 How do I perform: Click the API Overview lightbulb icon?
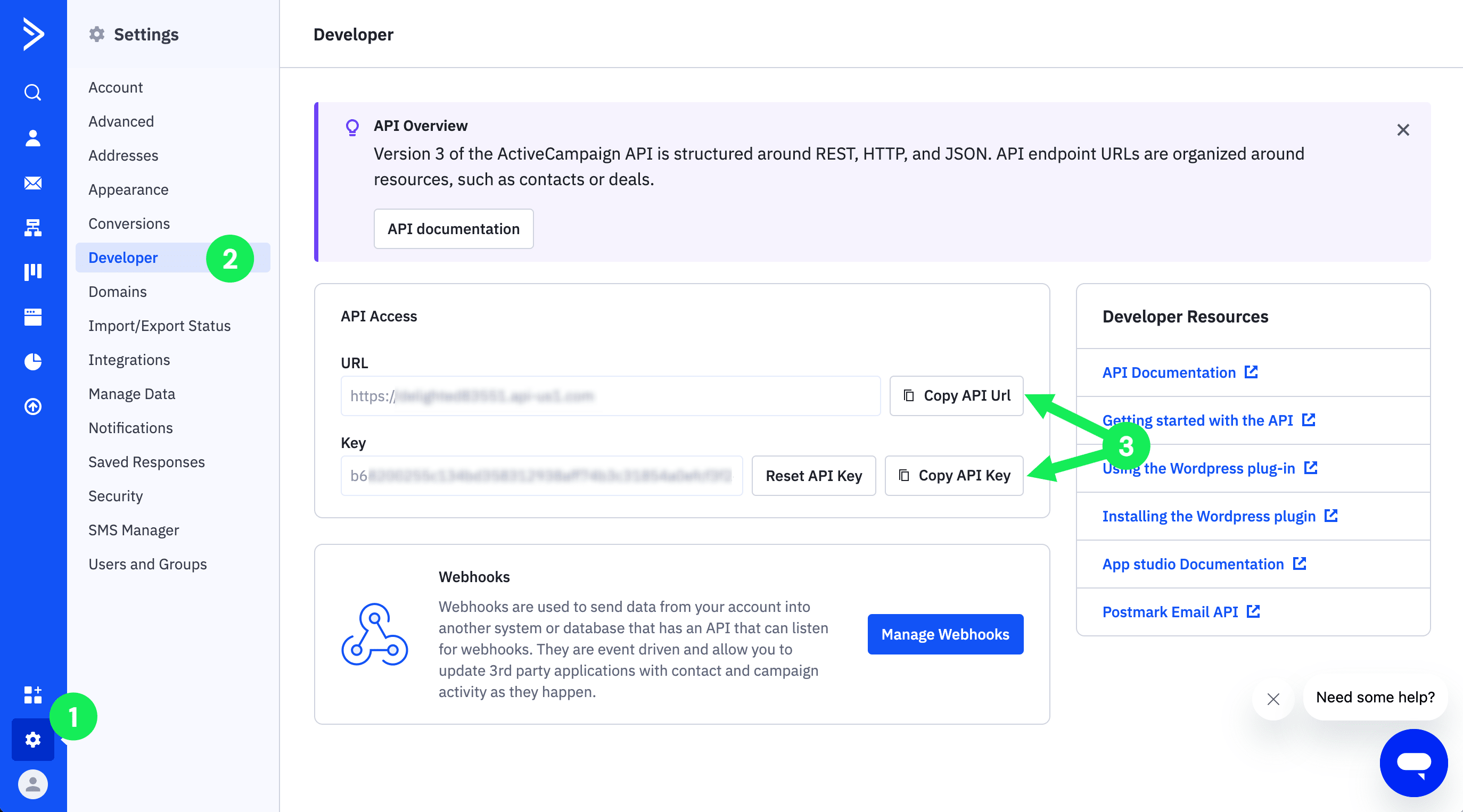352,127
